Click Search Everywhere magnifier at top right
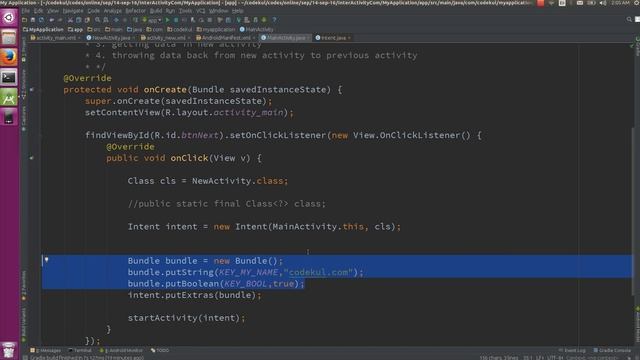640x360 pixels. (x=629, y=19)
